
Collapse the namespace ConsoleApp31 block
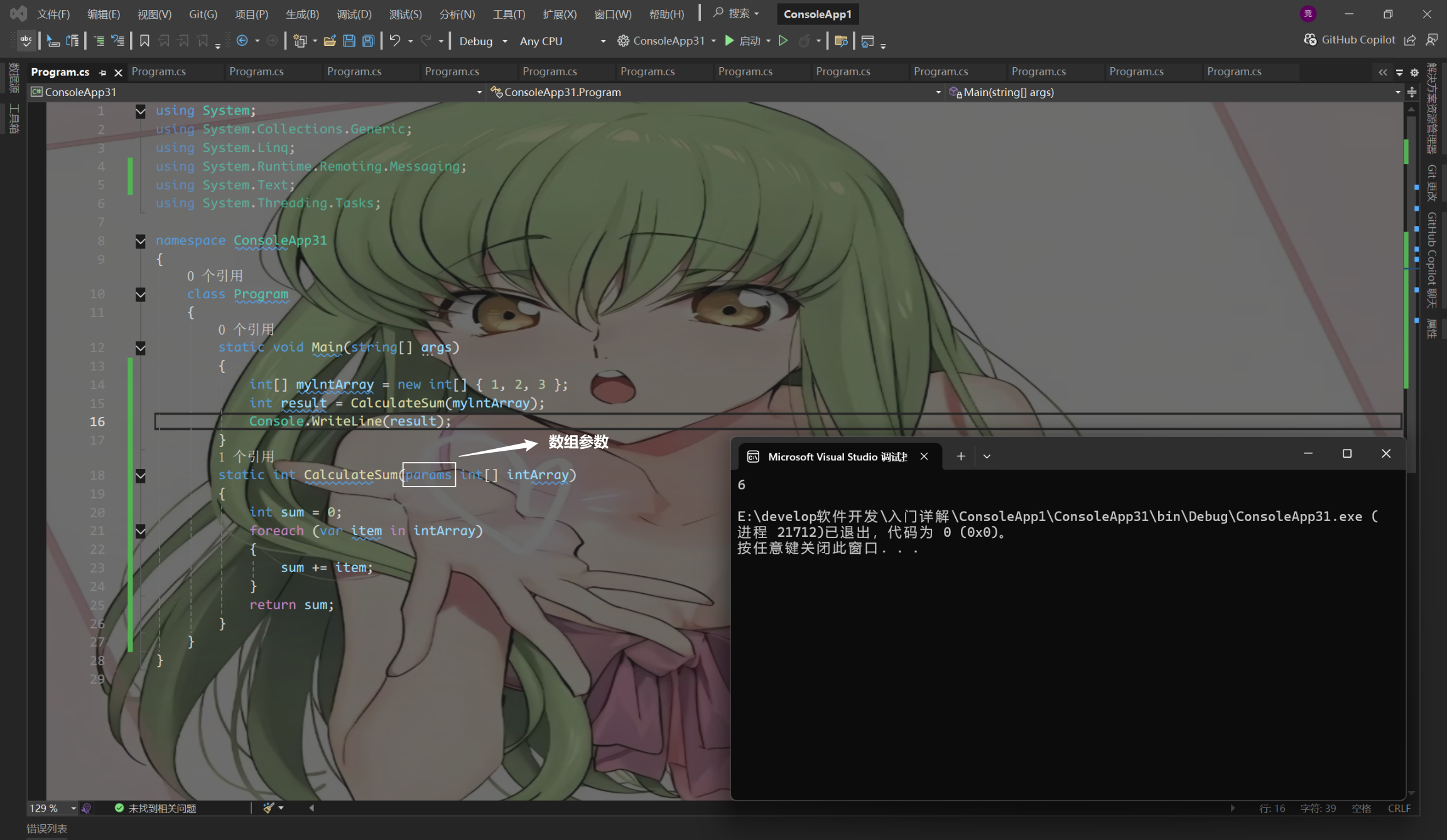pos(141,241)
